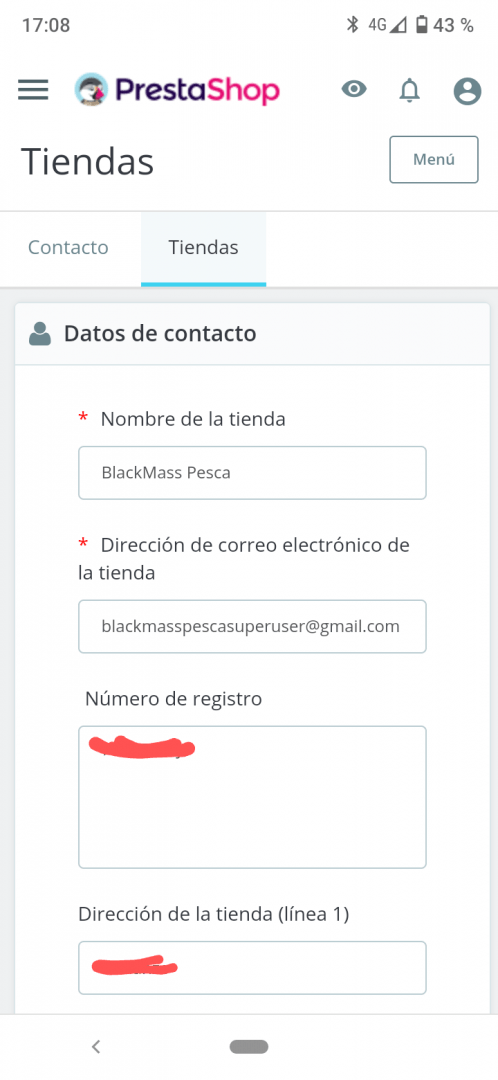498x1080 pixels.
Task: Click the Bluetooth status icon
Action: (353, 25)
